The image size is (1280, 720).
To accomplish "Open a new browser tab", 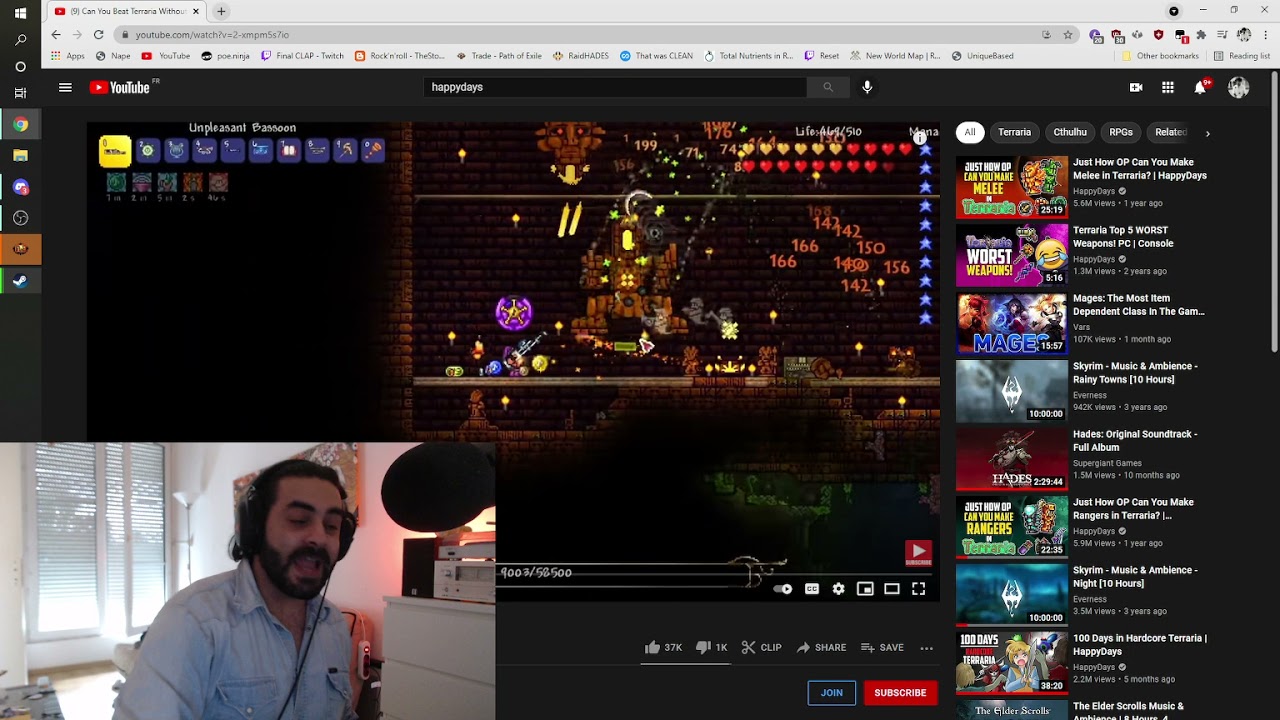I will (x=221, y=11).
